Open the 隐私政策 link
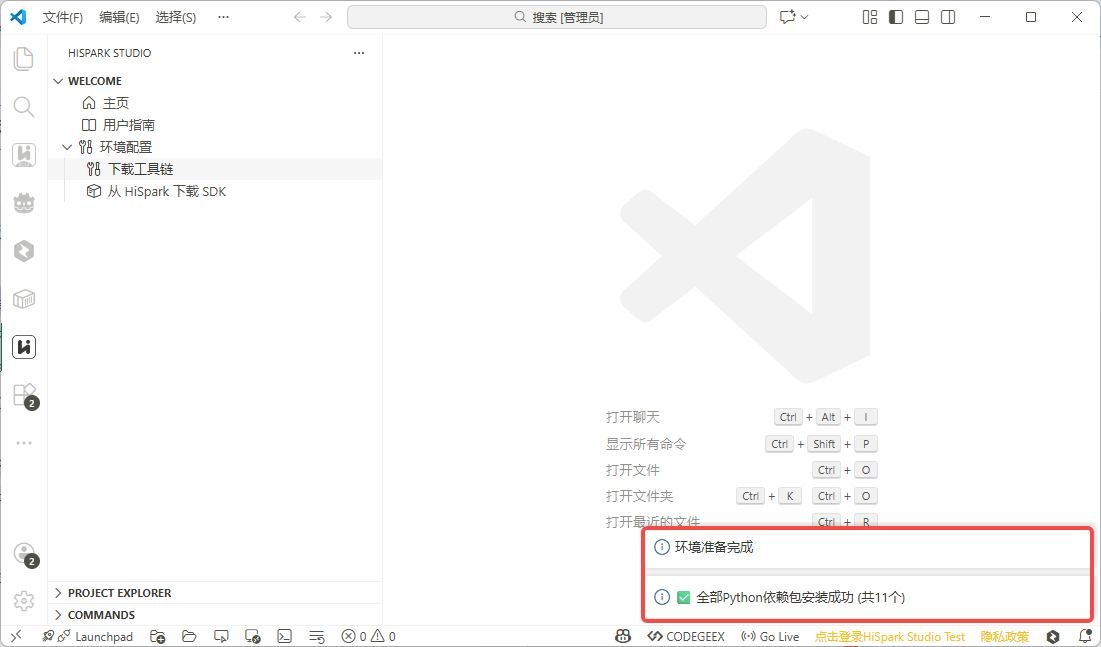The height and width of the screenshot is (647, 1101). pos(1004,636)
